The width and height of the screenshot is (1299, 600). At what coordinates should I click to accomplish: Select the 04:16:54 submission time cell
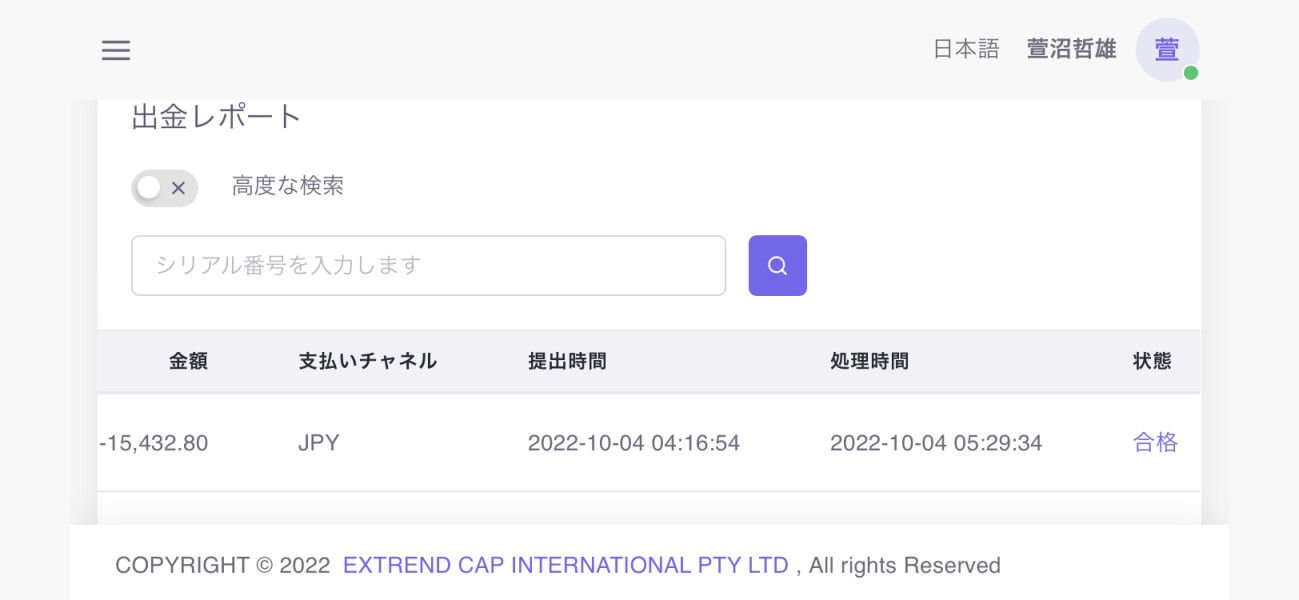pos(634,443)
